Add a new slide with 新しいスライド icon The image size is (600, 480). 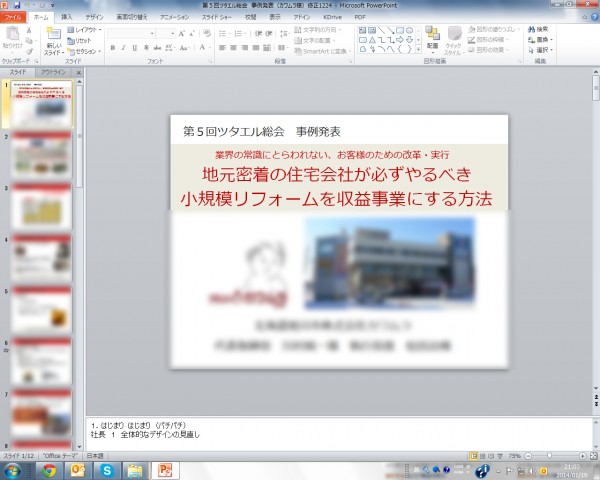54,34
